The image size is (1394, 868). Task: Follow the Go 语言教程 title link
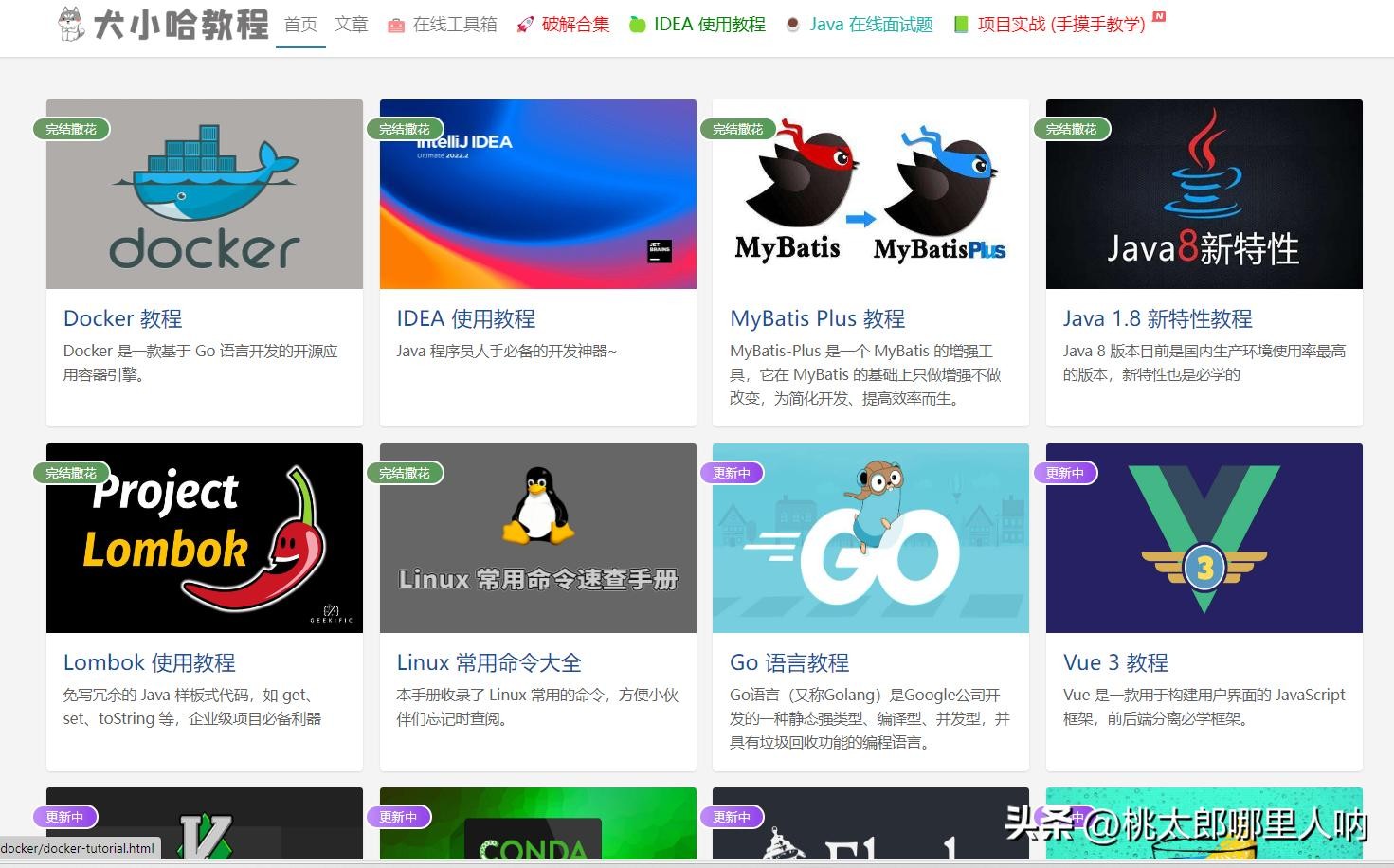pyautogui.click(x=788, y=662)
